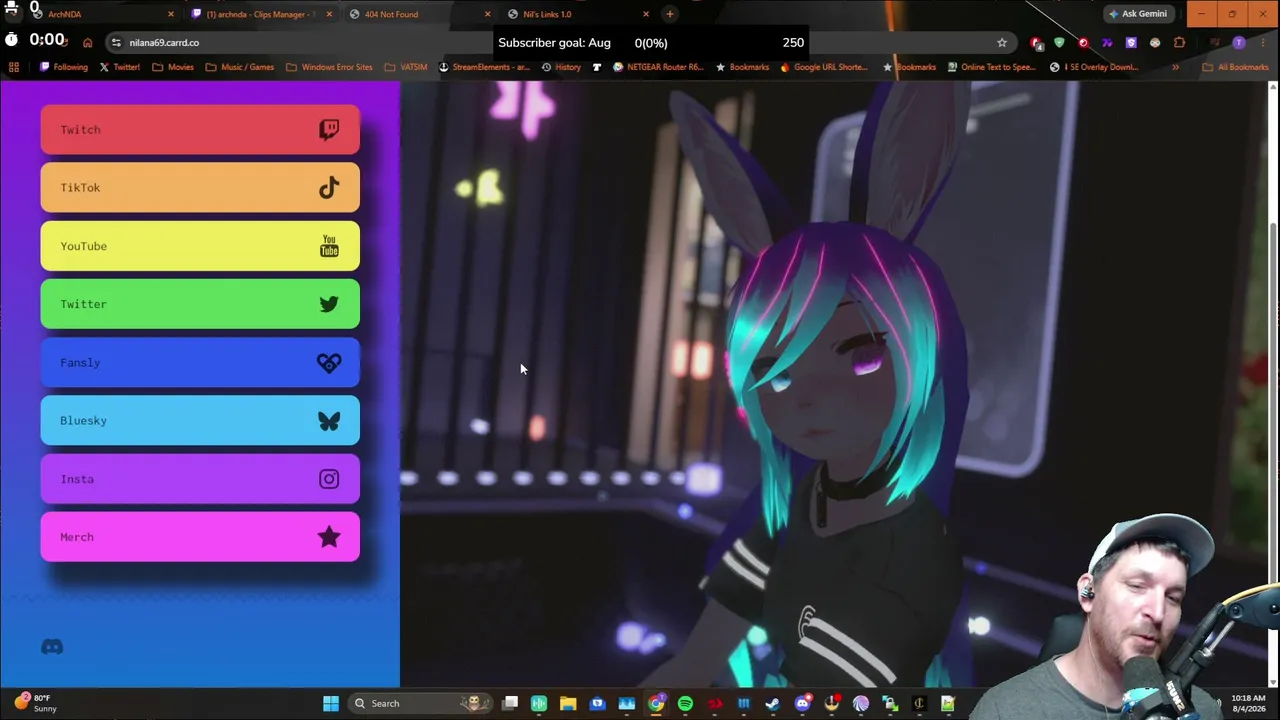Switch to the Clips Manager tab
Screen dimensions: 1280x720
260,14
